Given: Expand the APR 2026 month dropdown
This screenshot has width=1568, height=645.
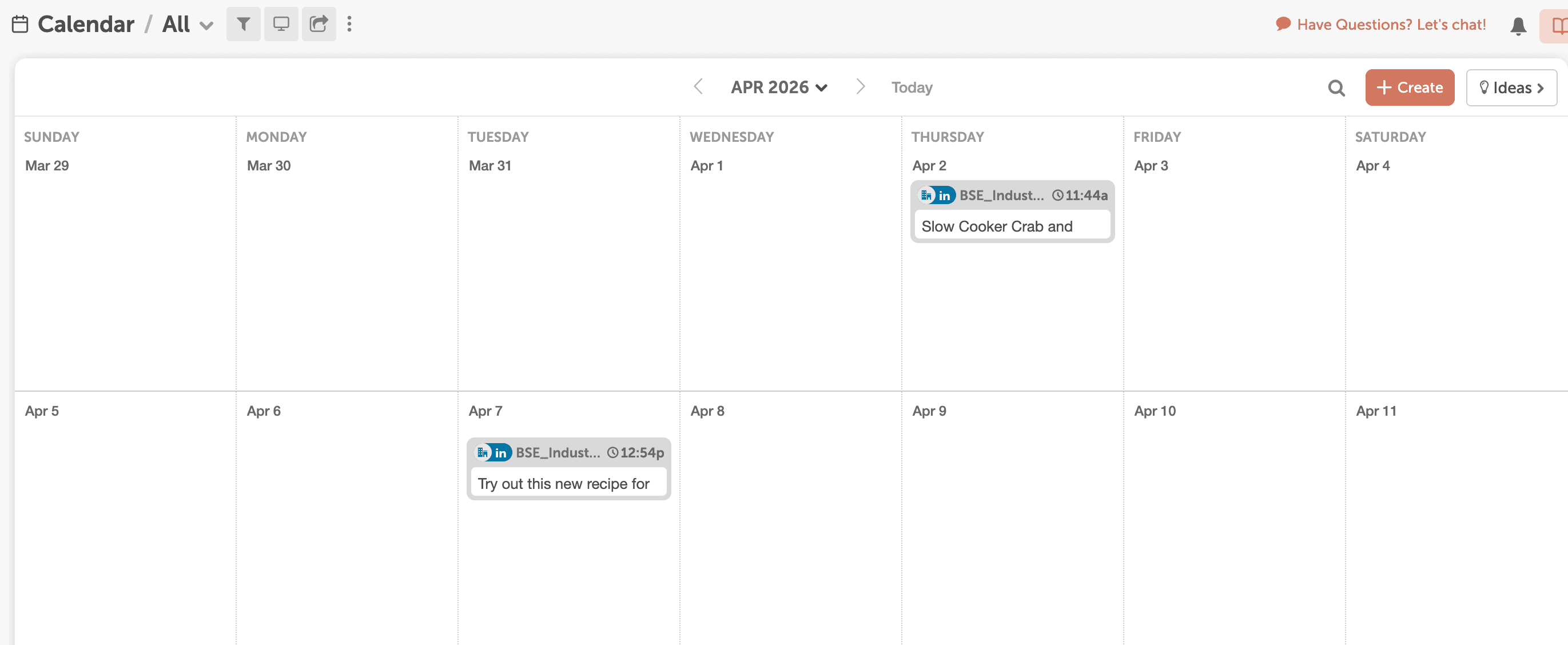Looking at the screenshot, I should (x=778, y=87).
